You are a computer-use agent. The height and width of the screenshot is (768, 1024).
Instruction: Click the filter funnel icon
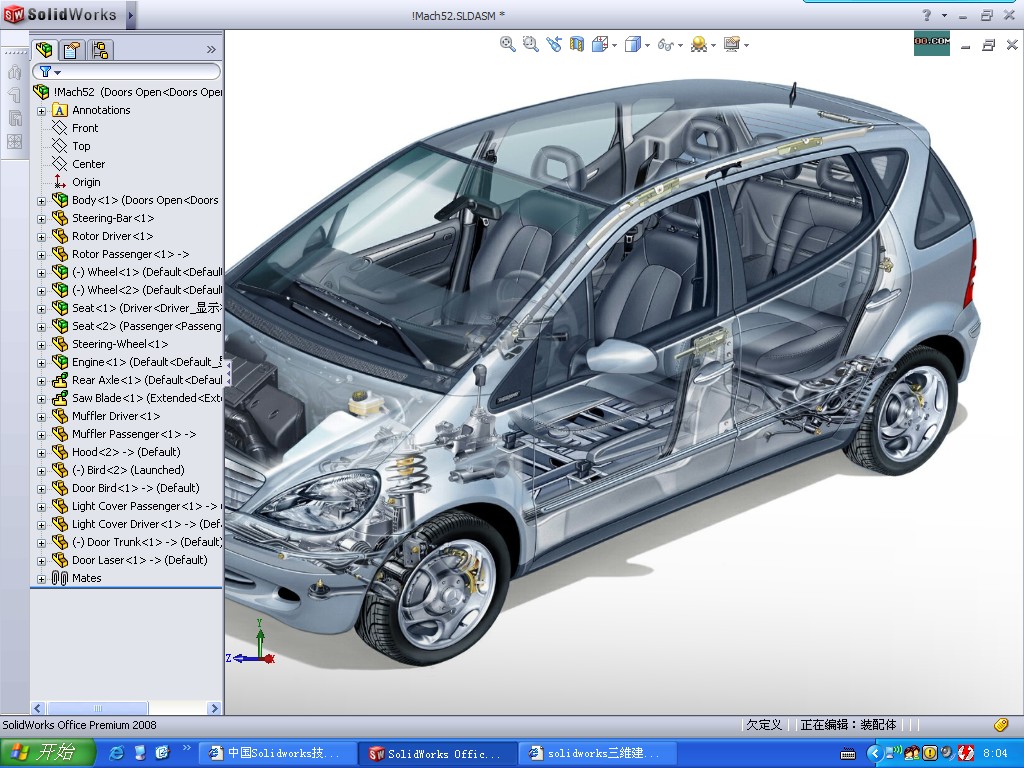(46, 71)
